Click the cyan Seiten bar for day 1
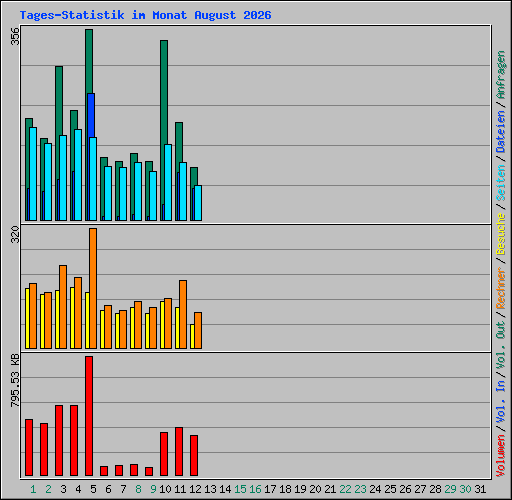 [x=33, y=174]
